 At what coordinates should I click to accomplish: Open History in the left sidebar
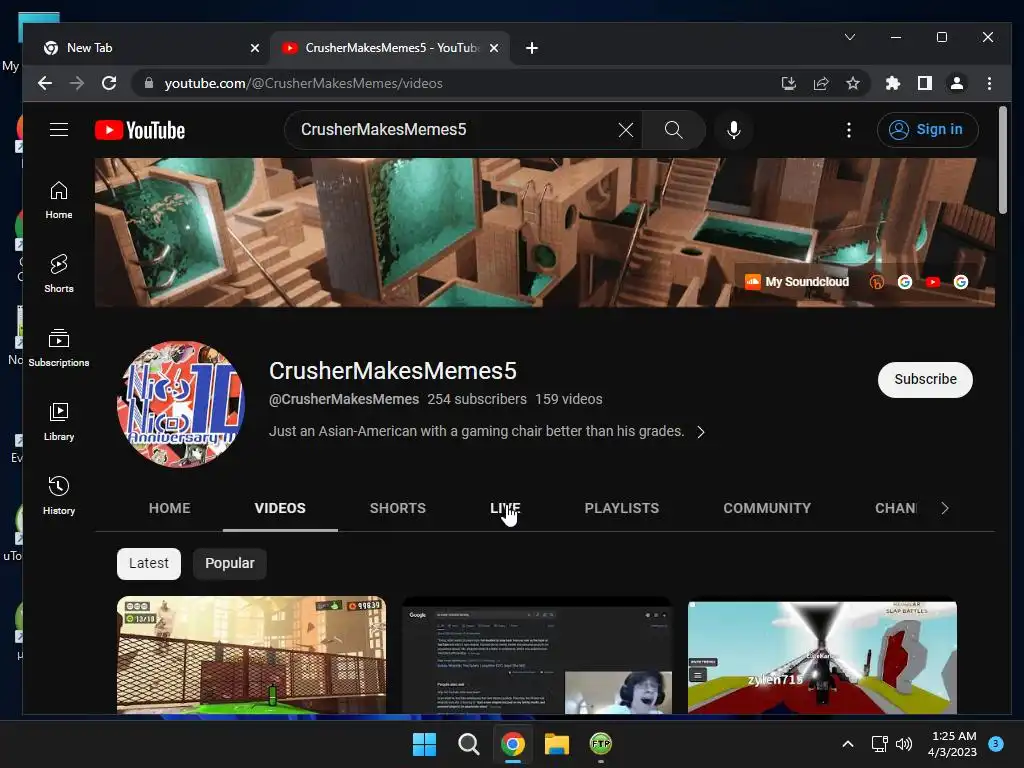point(59,496)
